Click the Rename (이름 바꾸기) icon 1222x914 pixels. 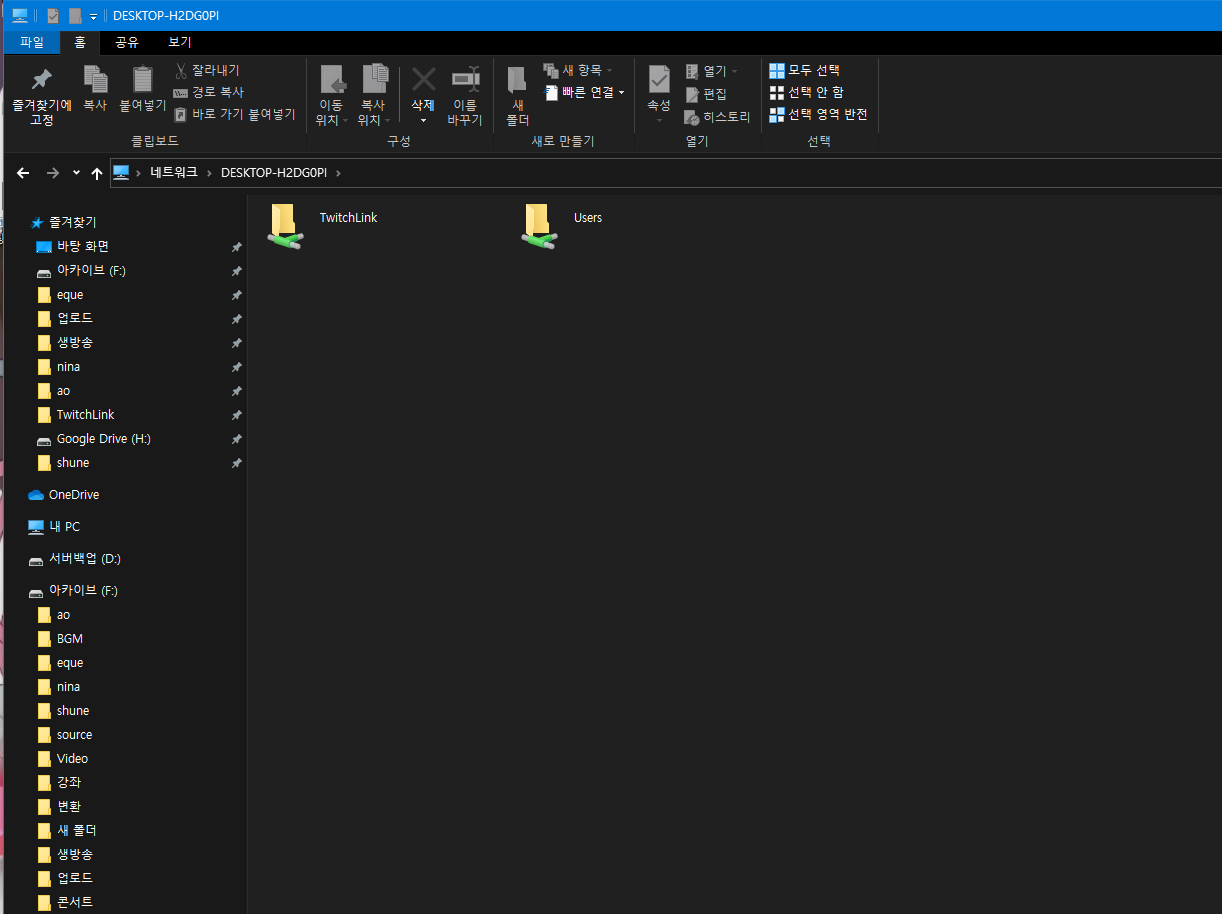(x=465, y=80)
